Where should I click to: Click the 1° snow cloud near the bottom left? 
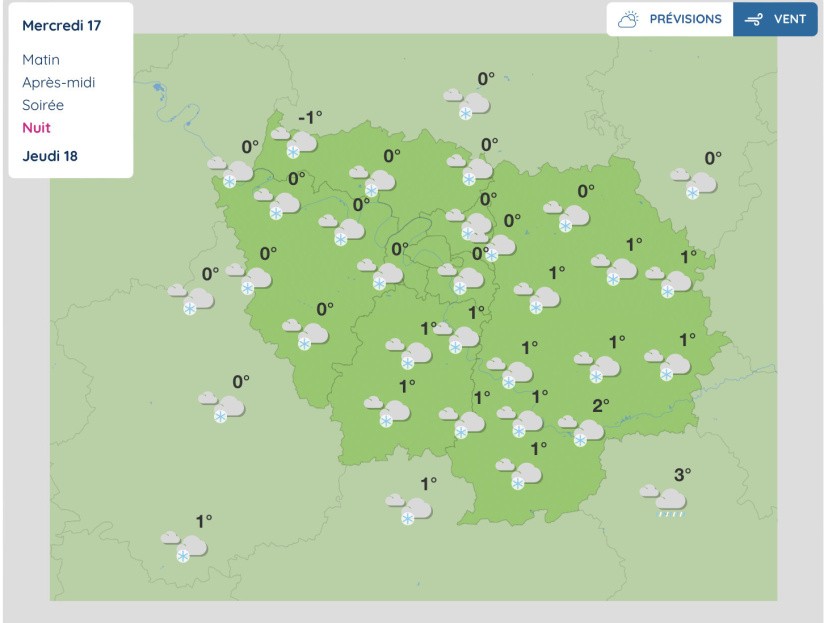(x=185, y=548)
